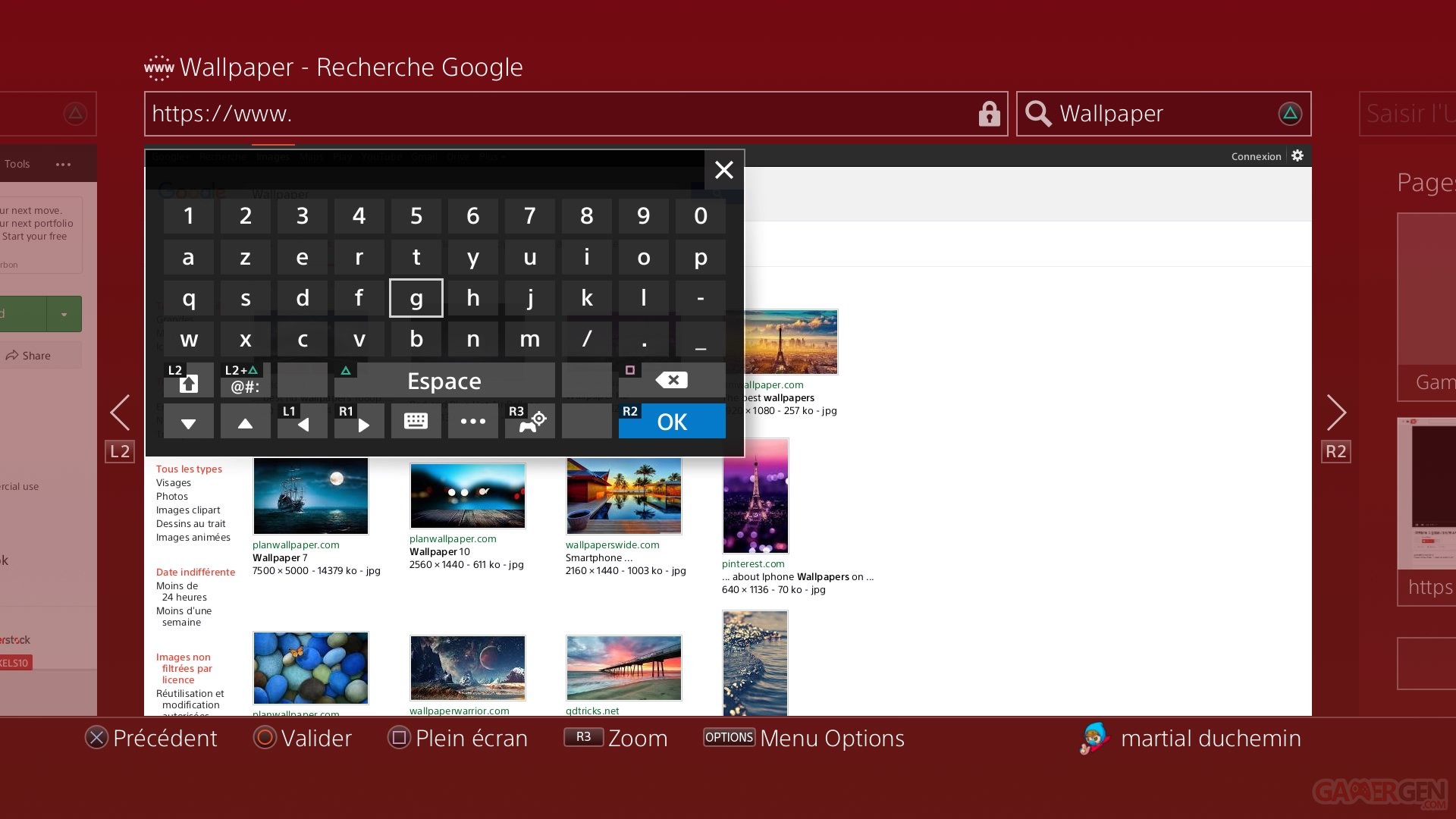This screenshot has height=819, width=1456.
Task: Select the Visages filter type
Action: (174, 483)
